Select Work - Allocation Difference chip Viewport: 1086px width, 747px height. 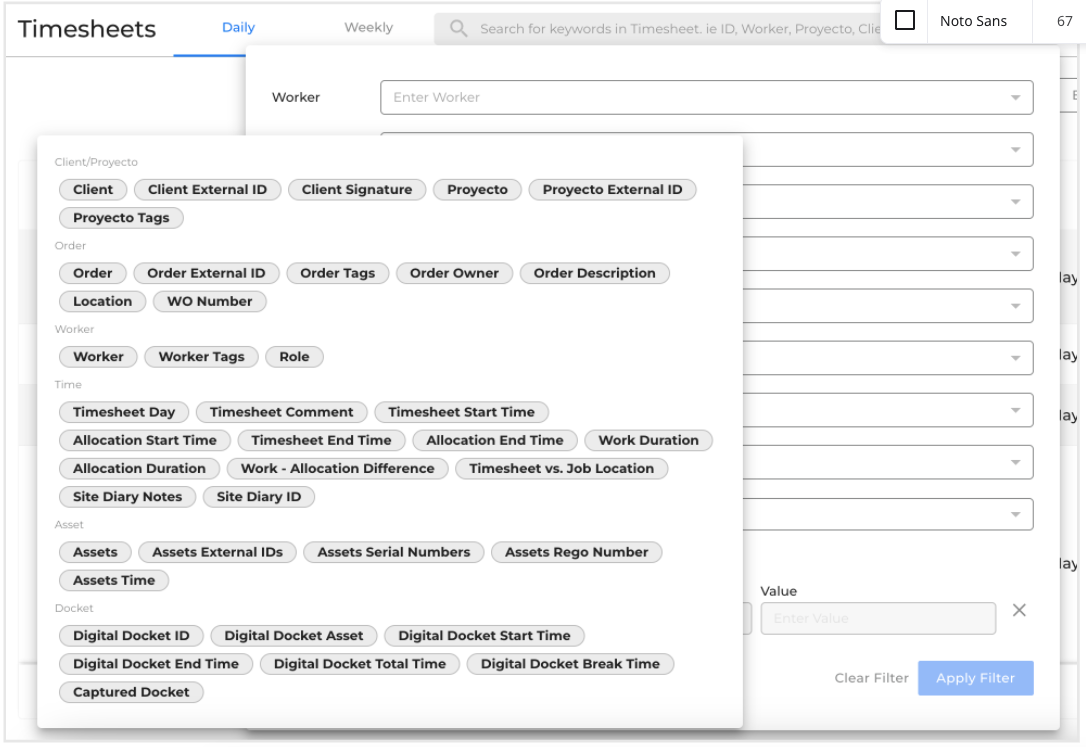tap(337, 469)
